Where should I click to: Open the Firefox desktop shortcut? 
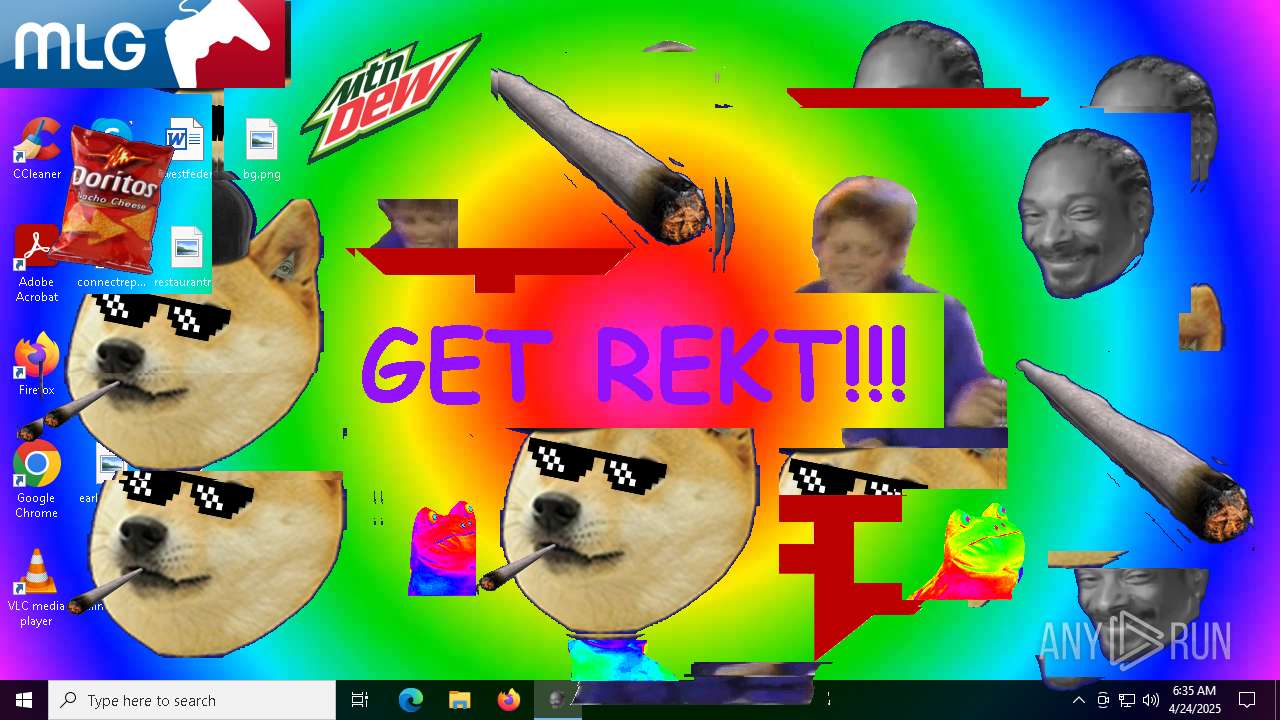tap(37, 365)
